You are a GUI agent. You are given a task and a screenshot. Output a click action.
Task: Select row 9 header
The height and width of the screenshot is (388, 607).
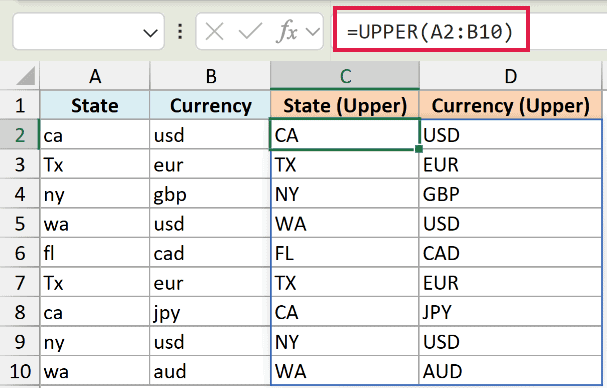20,342
